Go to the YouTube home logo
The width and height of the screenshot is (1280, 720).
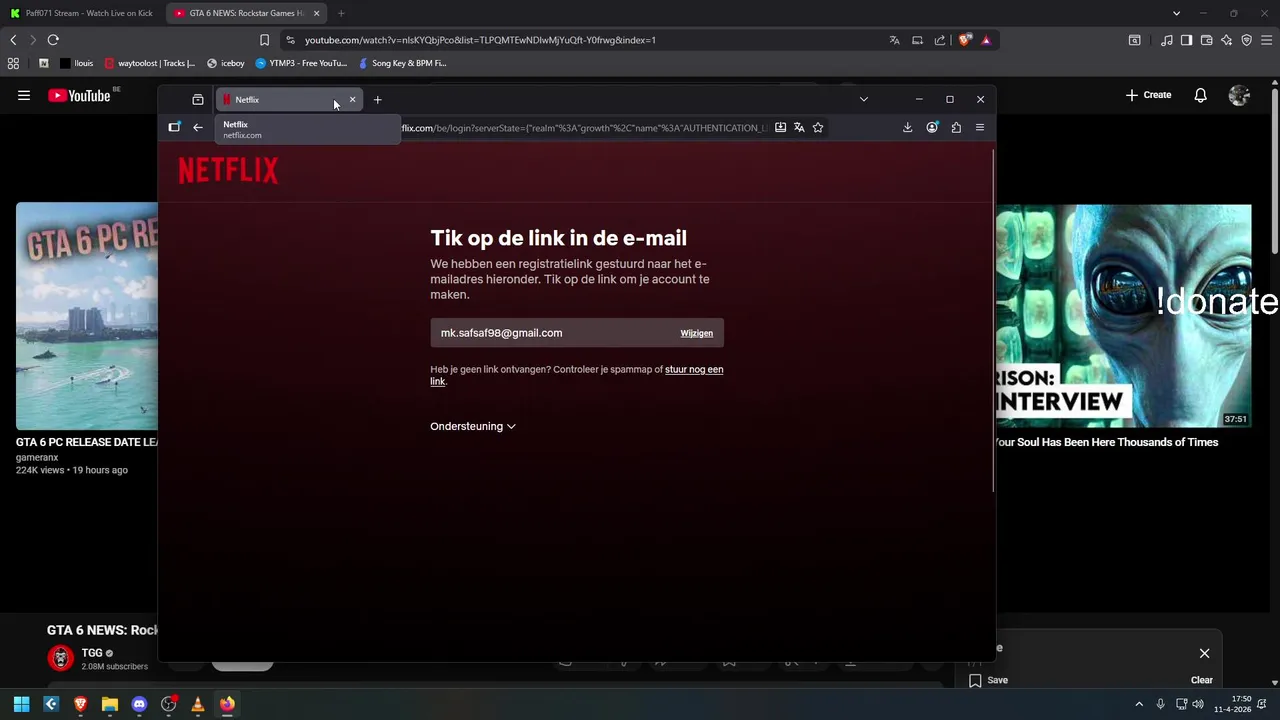(79, 95)
